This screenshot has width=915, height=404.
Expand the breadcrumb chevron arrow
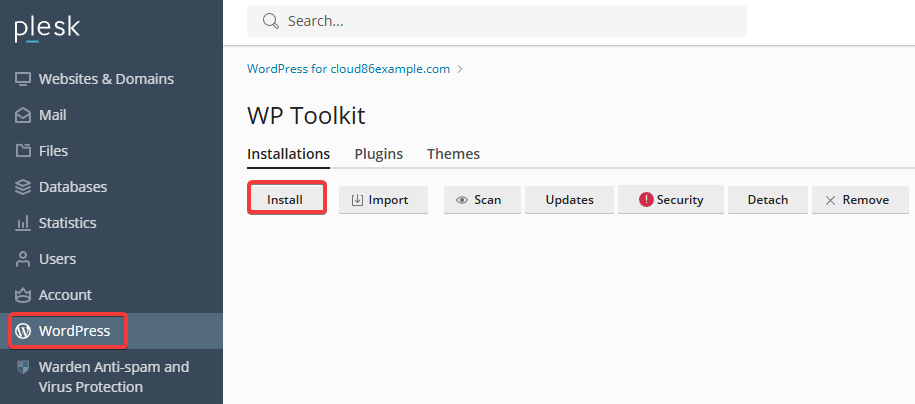460,69
